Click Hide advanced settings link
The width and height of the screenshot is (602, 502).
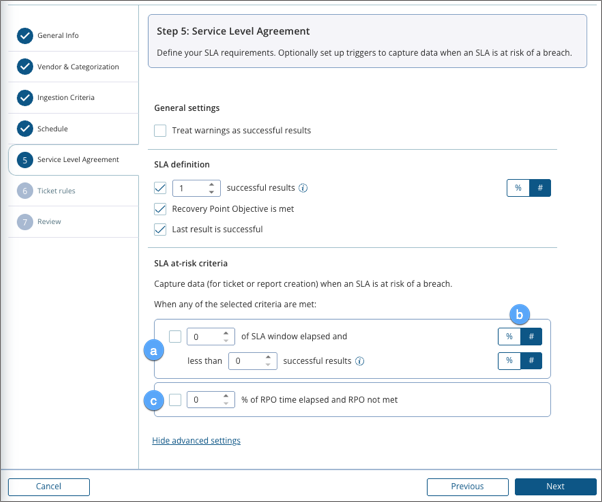click(196, 440)
